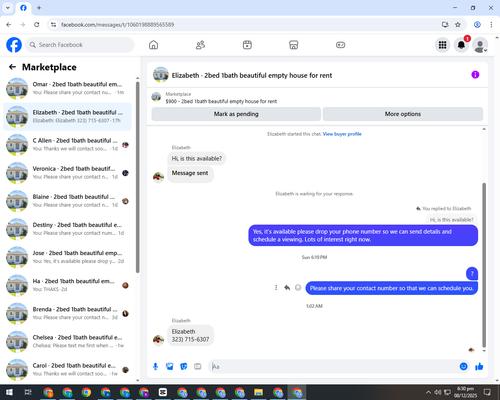Open the Ha conversation

click(67, 285)
